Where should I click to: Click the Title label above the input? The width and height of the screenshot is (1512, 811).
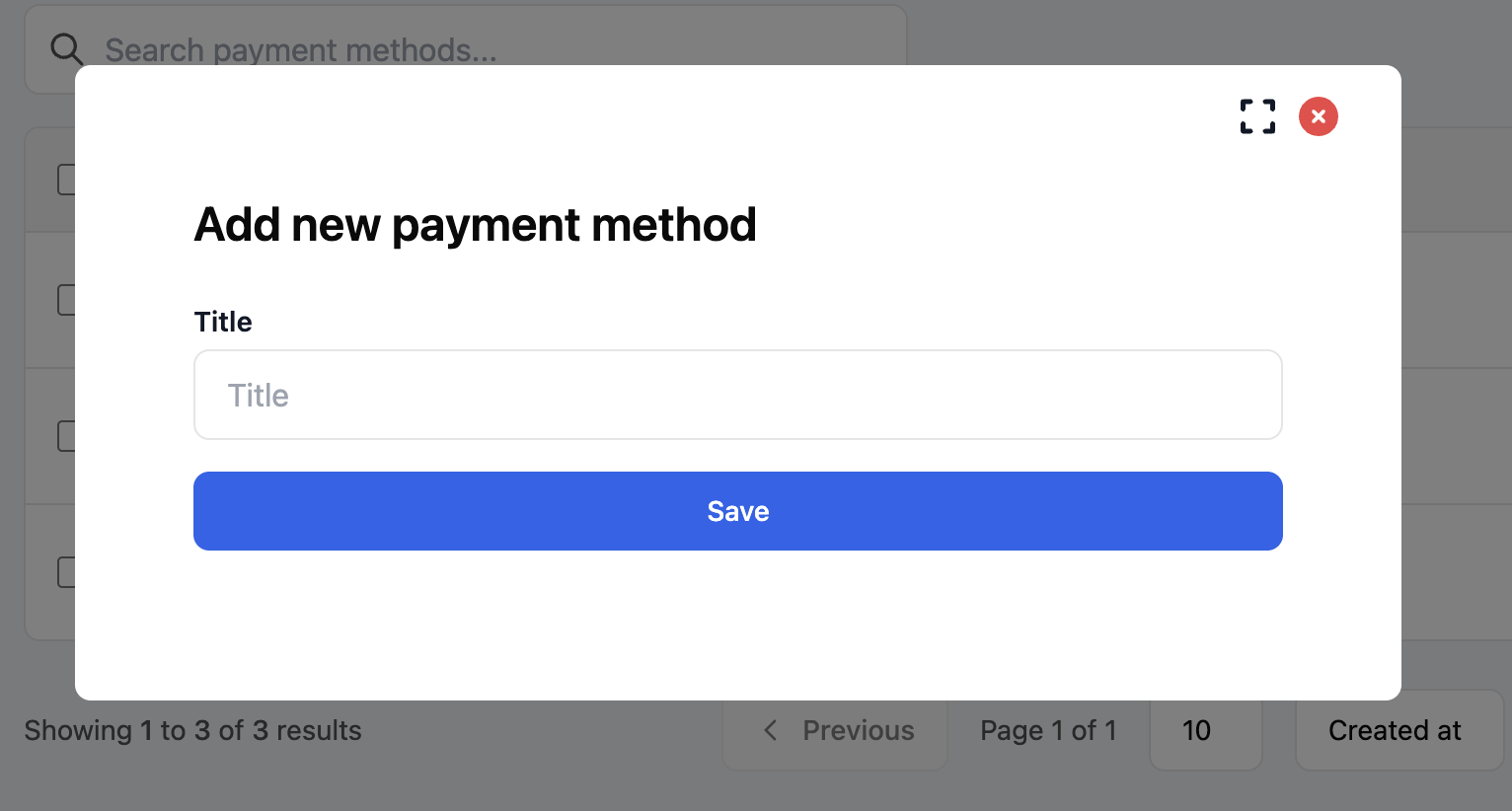pos(223,322)
